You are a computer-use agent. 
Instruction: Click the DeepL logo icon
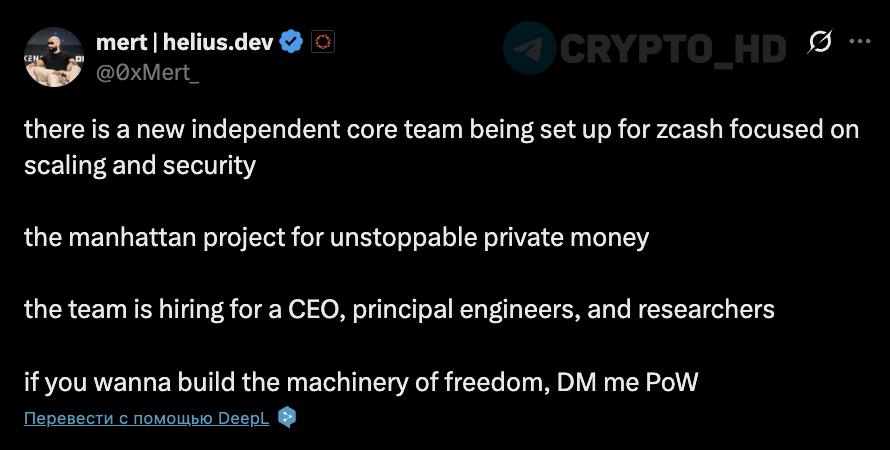[288, 417]
